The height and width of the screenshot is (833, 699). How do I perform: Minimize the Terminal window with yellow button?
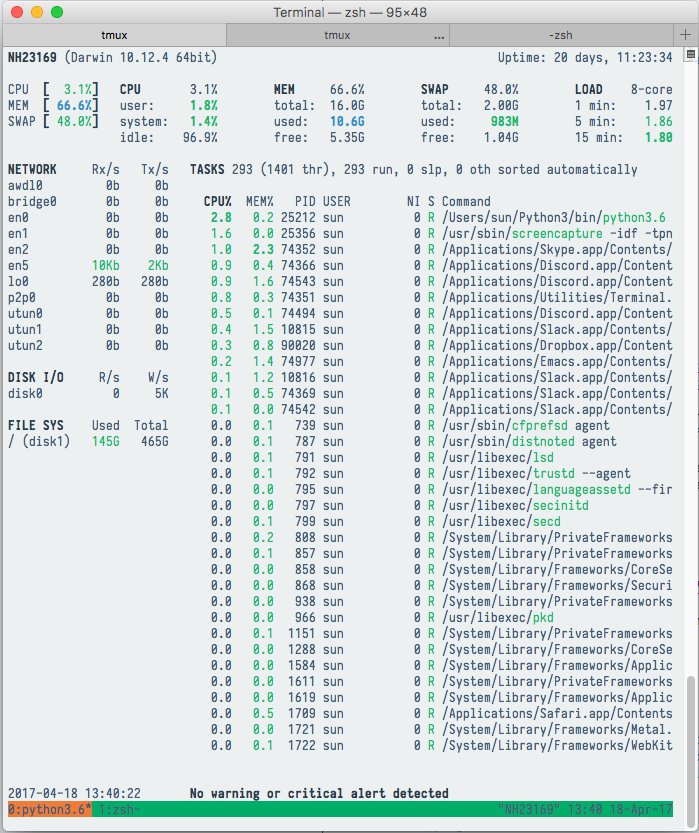click(x=36, y=12)
